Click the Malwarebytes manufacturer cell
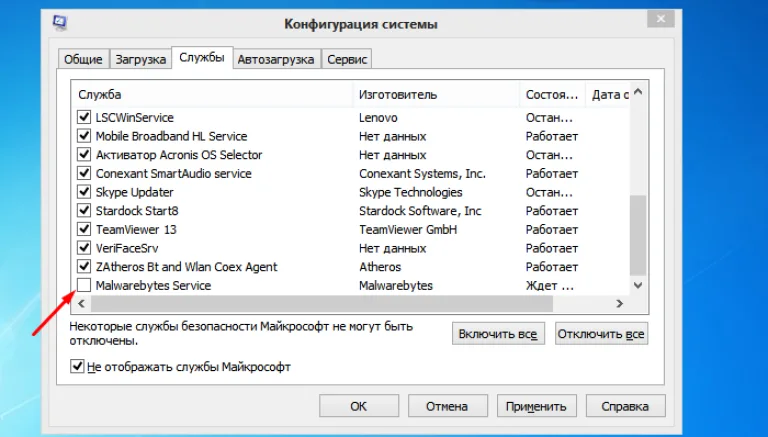 (396, 285)
